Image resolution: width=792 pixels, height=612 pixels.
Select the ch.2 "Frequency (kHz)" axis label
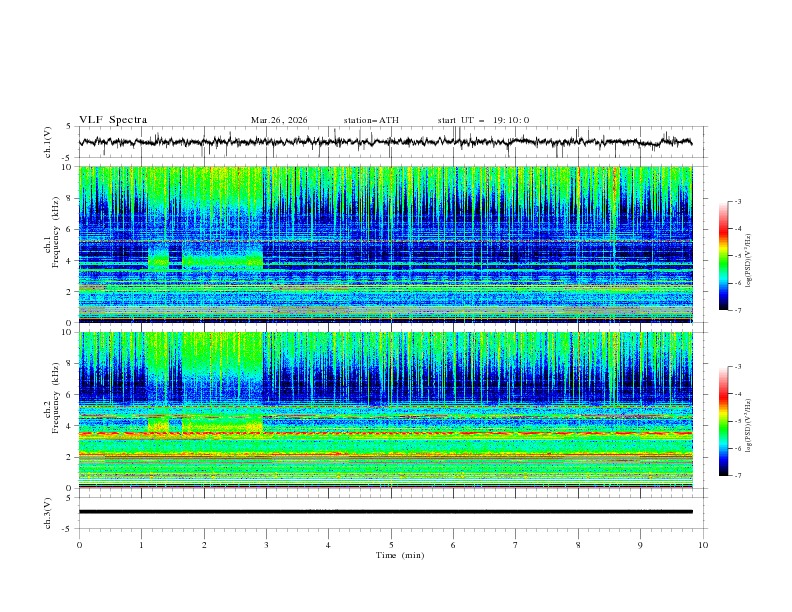tap(55, 398)
